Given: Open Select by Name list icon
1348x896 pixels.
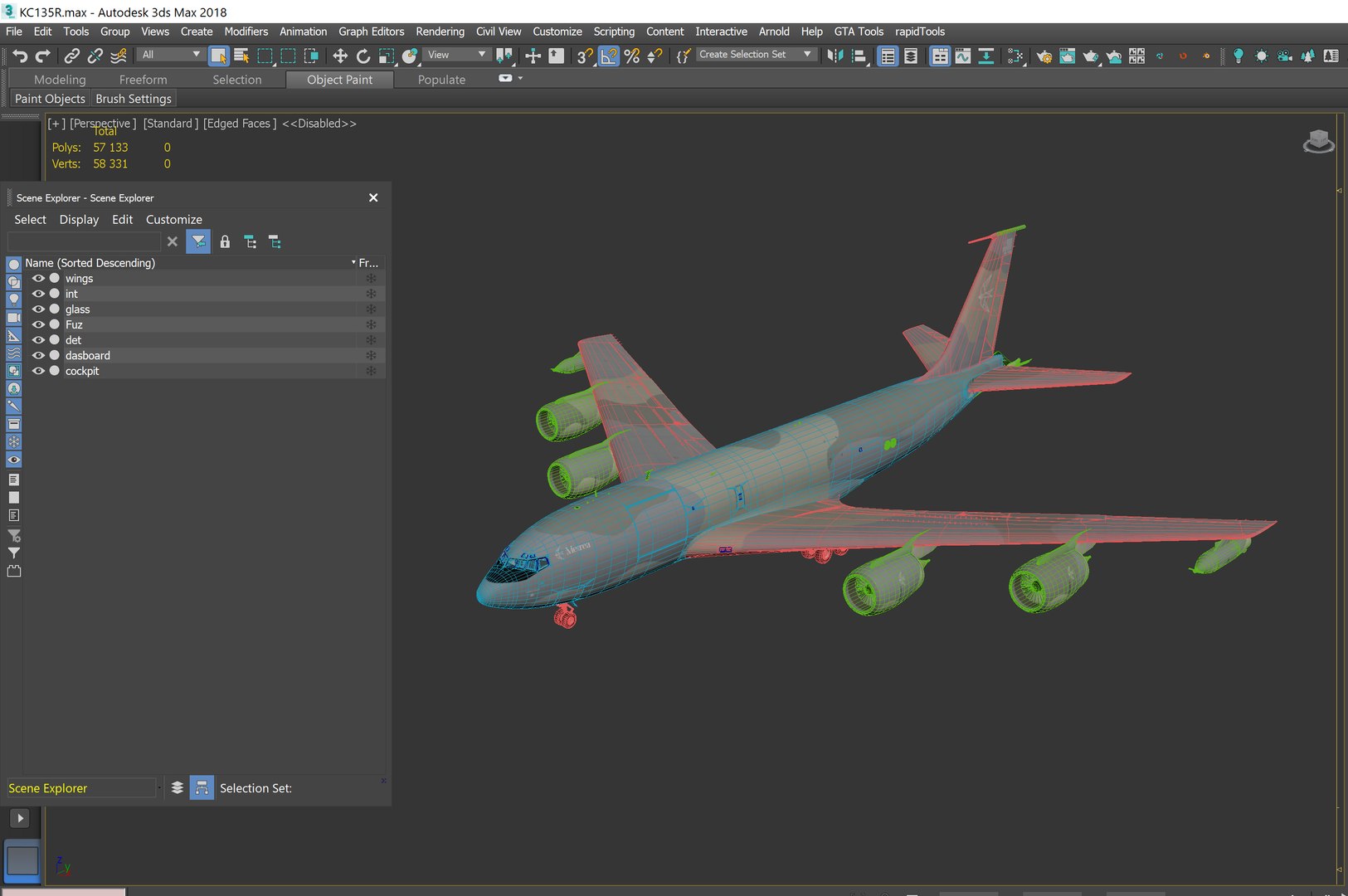Looking at the screenshot, I should coord(241,56).
